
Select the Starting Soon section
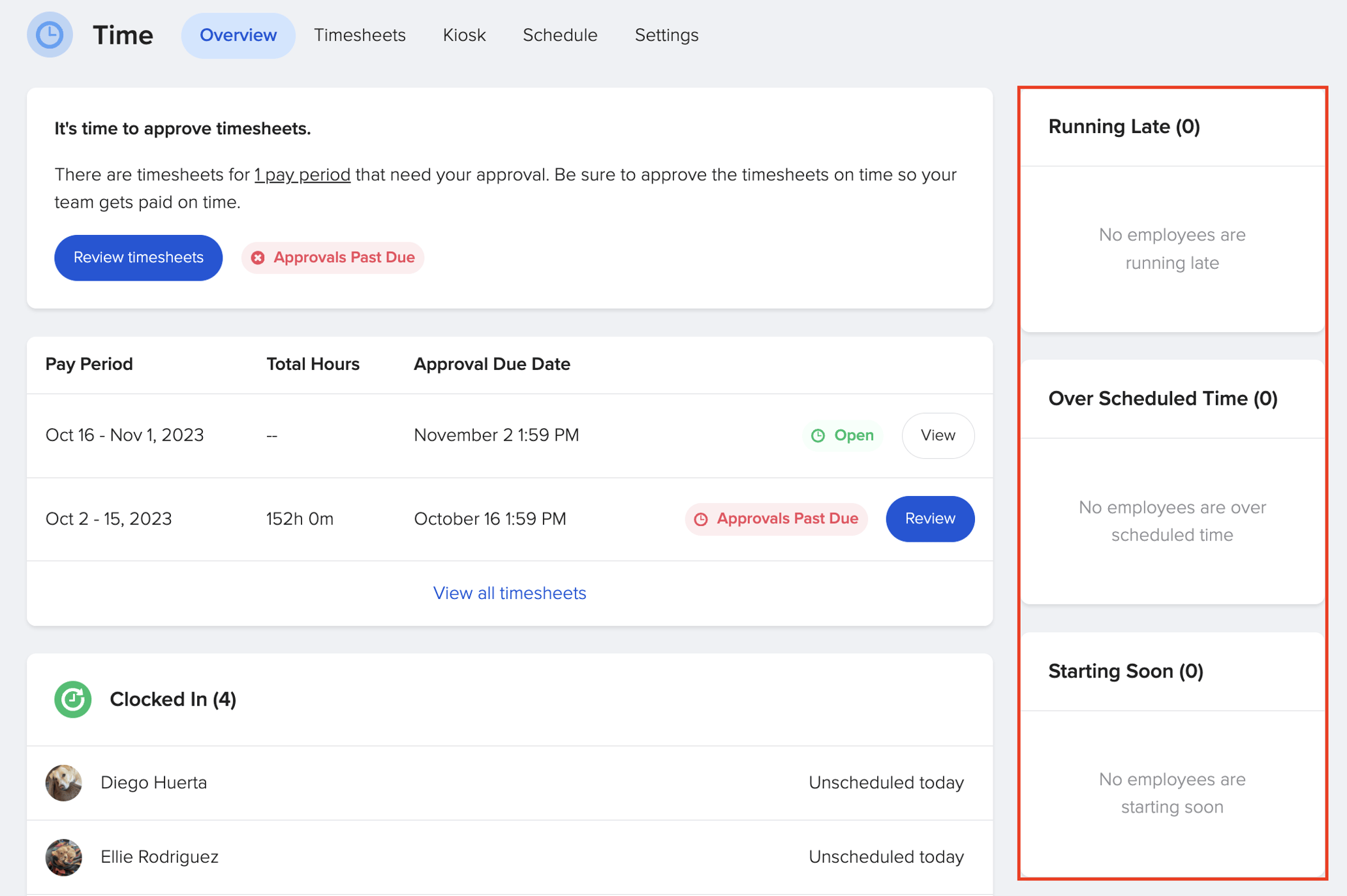tap(1125, 671)
